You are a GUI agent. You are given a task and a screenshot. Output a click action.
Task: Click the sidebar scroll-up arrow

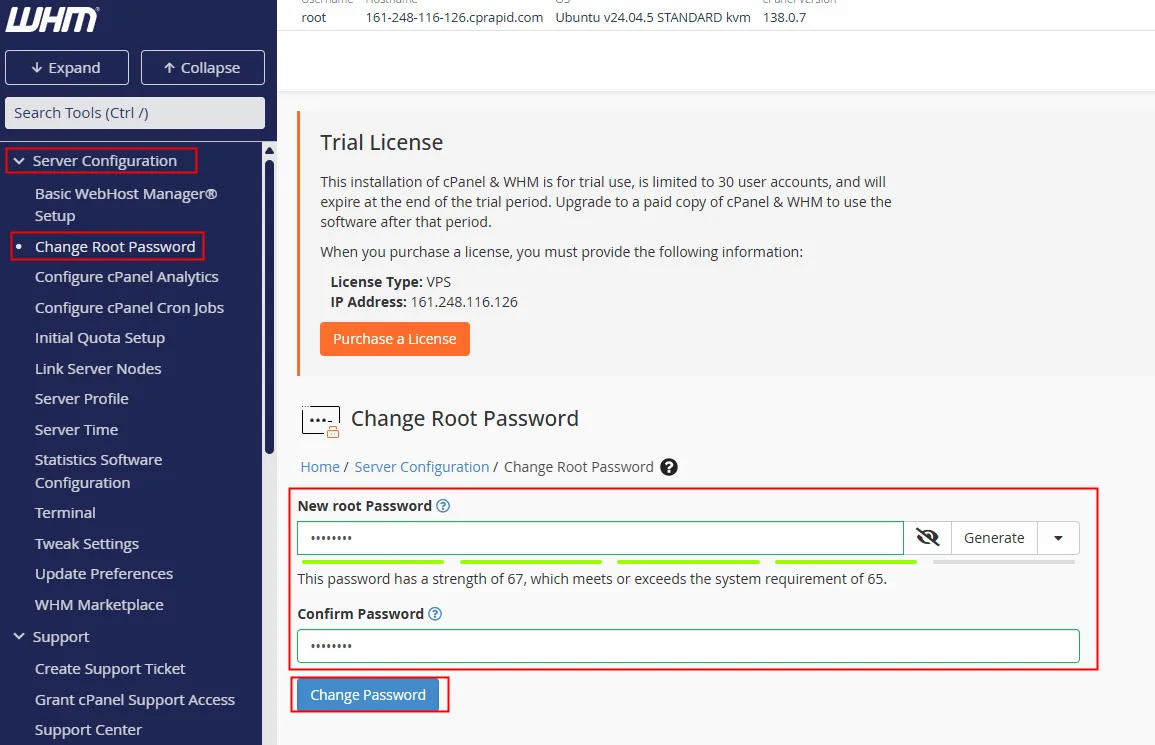pyautogui.click(x=270, y=150)
